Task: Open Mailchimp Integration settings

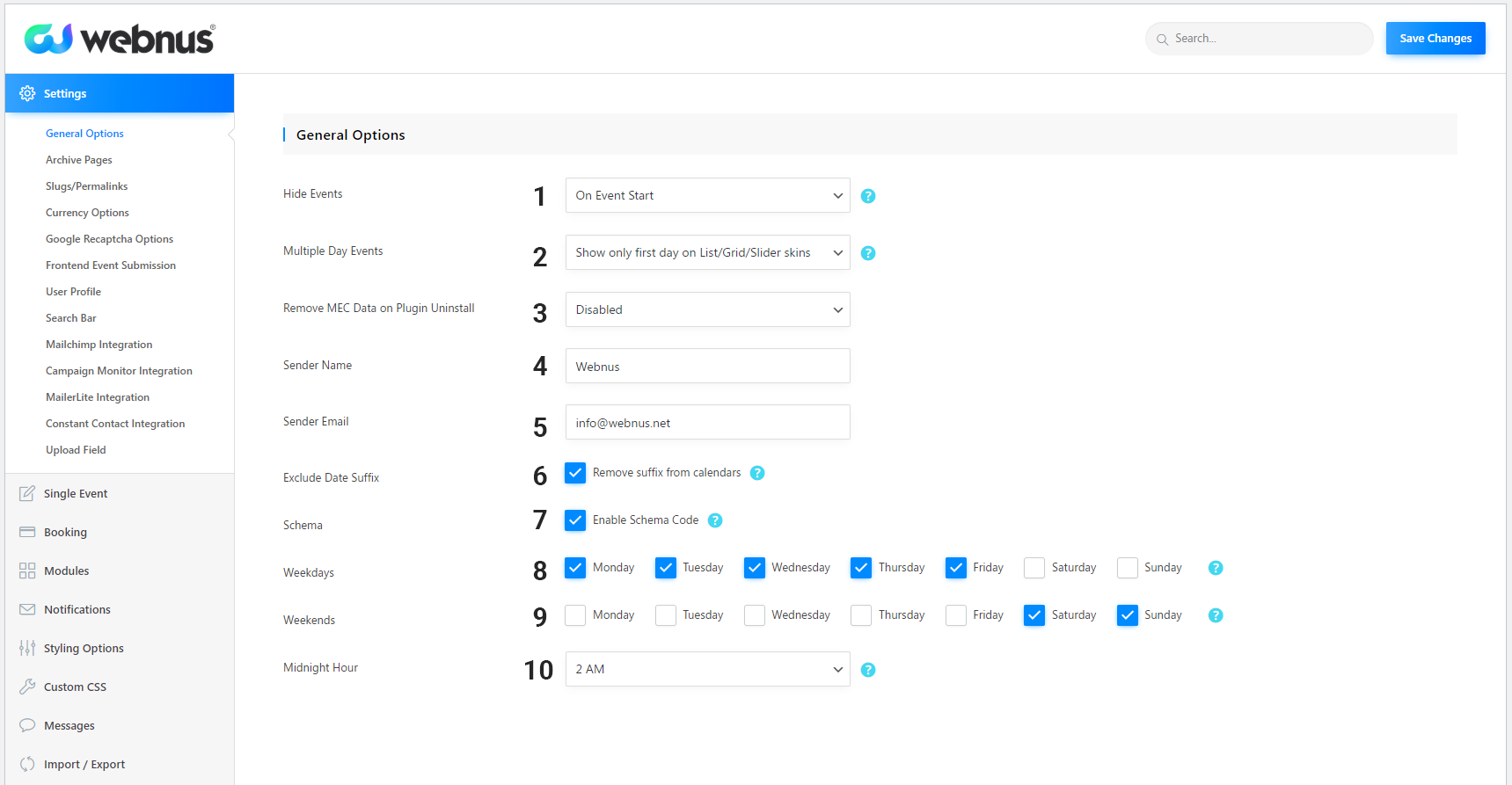Action: (x=99, y=345)
